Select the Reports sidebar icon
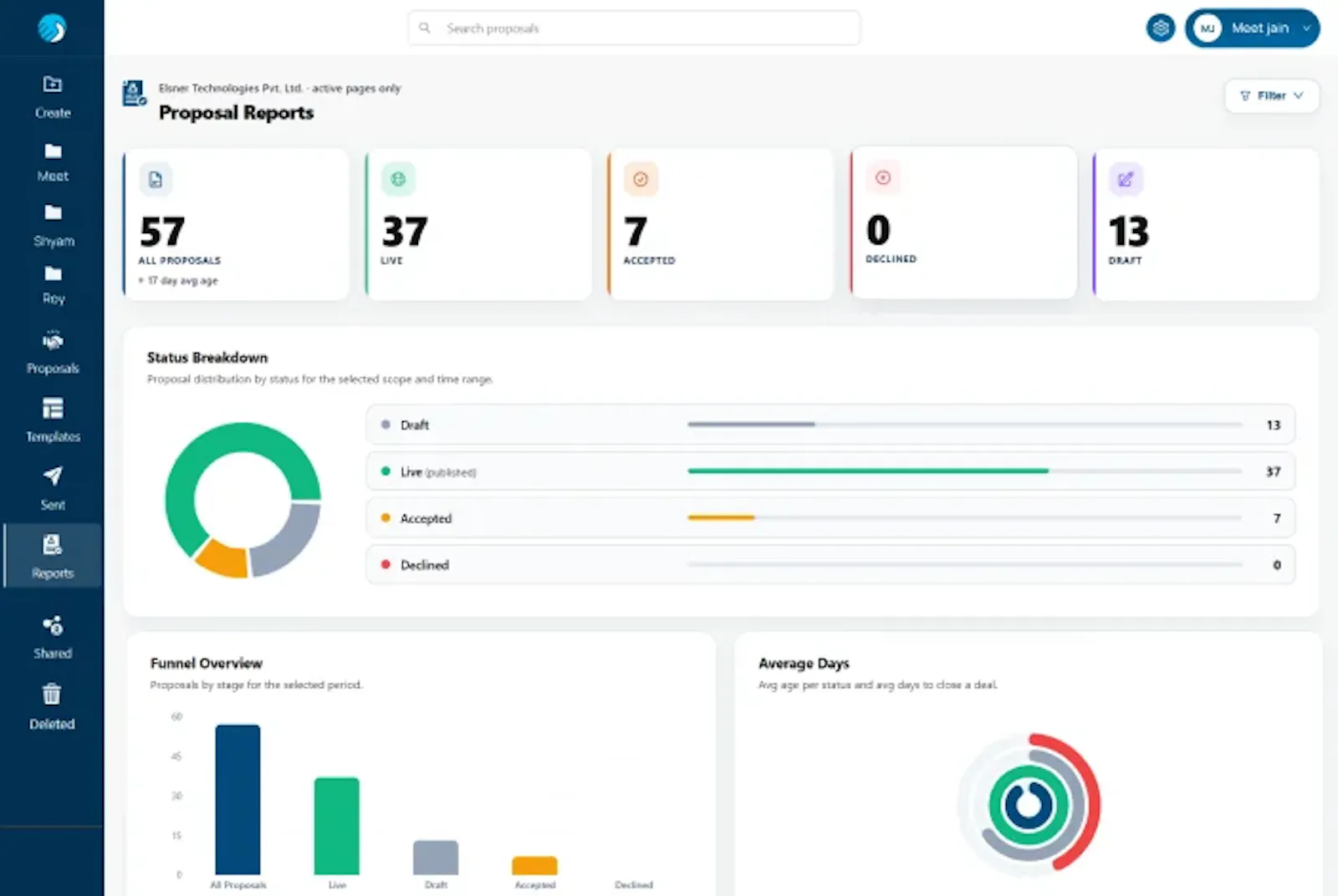This screenshot has width=1338, height=896. pyautogui.click(x=53, y=545)
